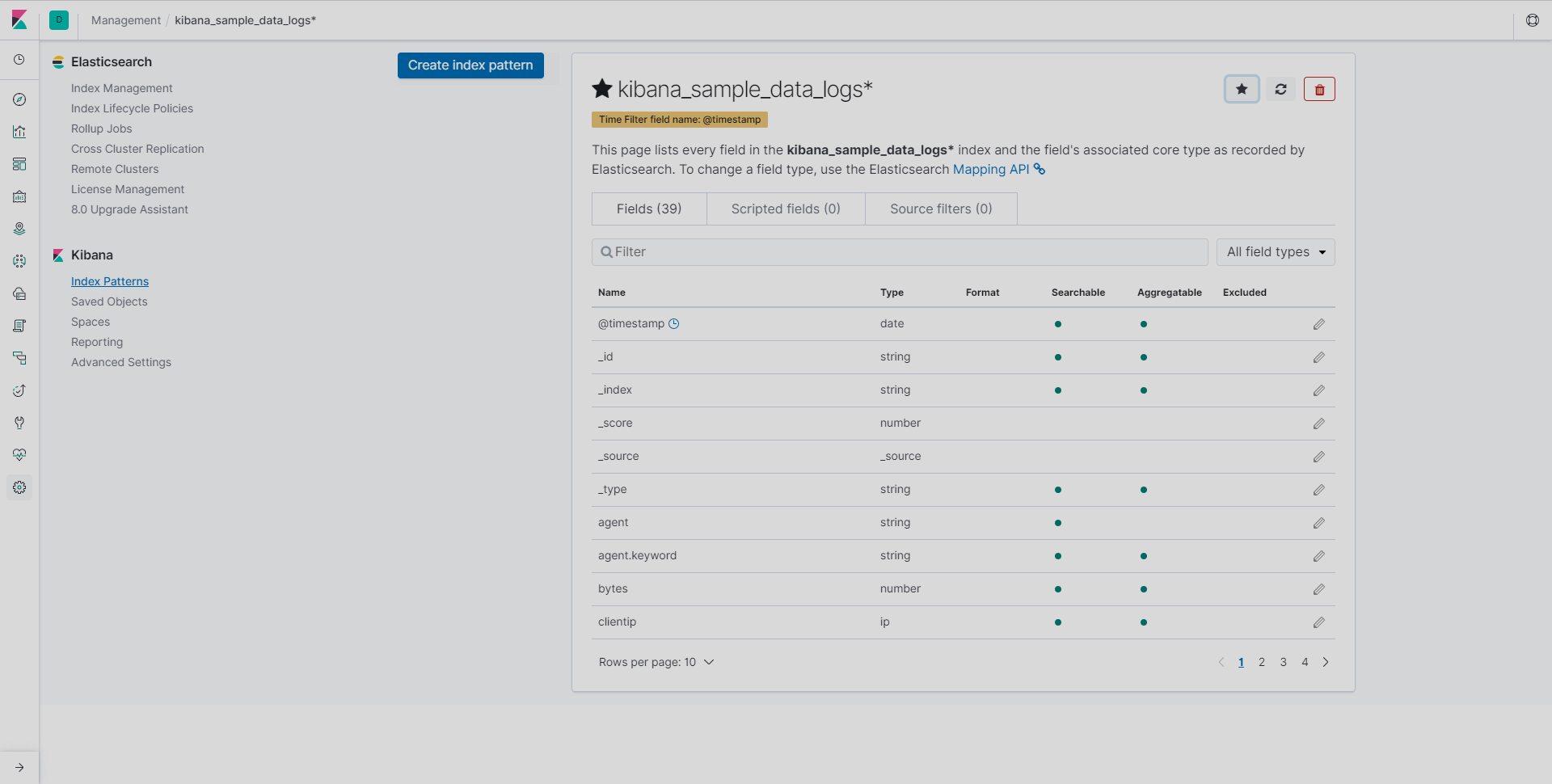Image resolution: width=1552 pixels, height=784 pixels.
Task: Go to the Dashboard app icon
Action: click(19, 164)
